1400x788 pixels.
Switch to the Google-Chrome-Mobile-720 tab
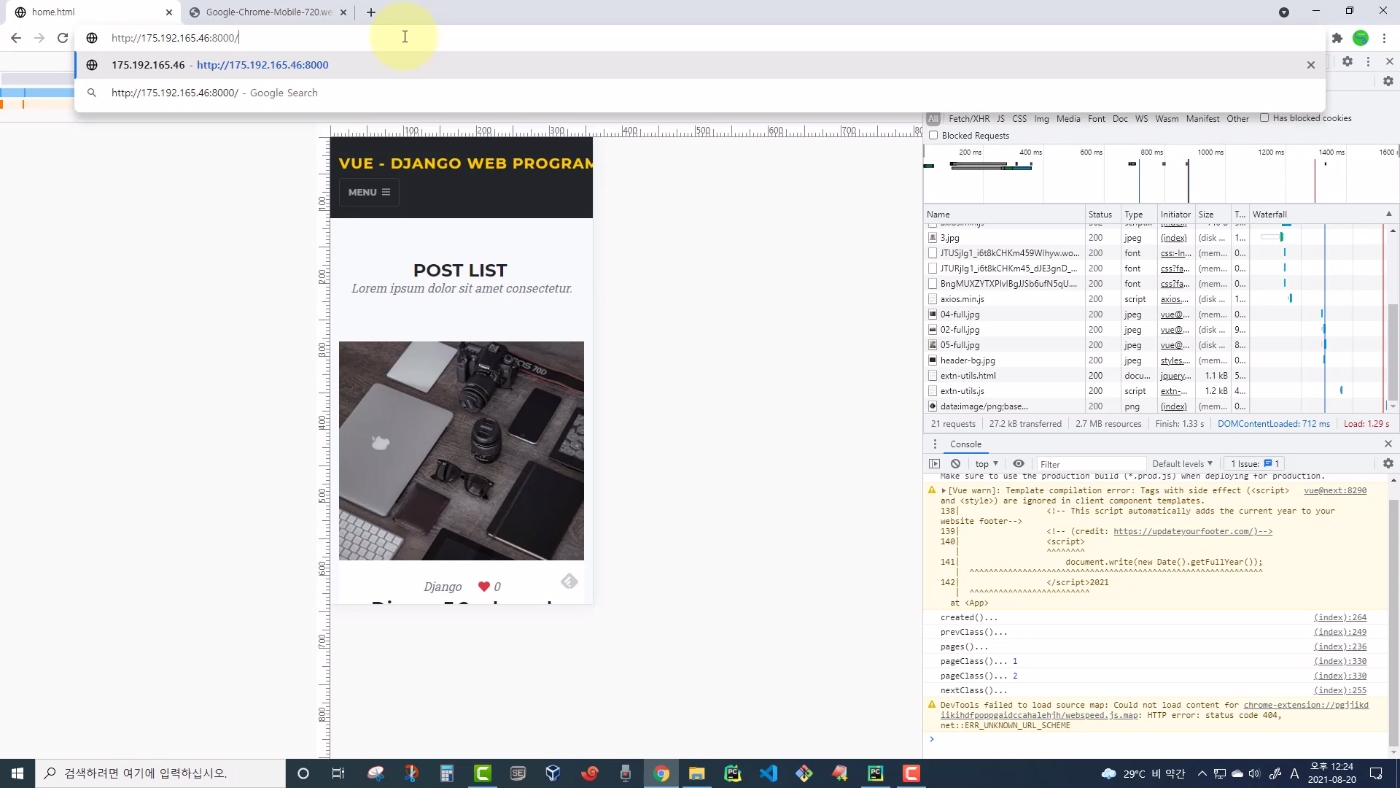click(266, 12)
